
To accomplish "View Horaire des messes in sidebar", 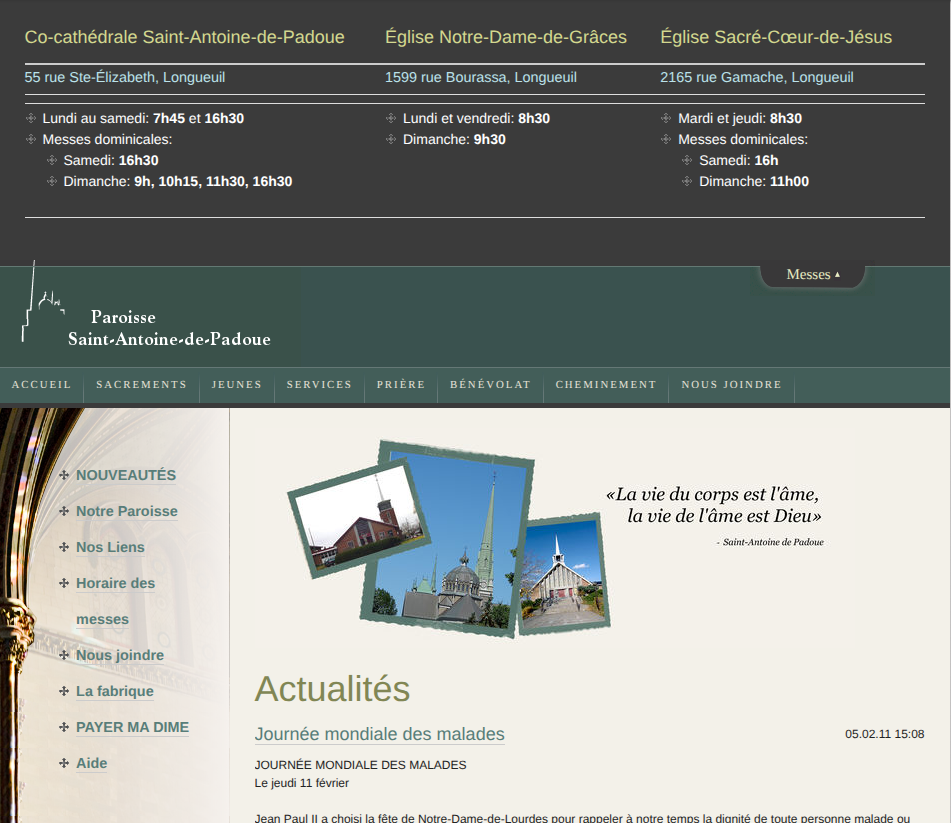I will pos(115,584).
